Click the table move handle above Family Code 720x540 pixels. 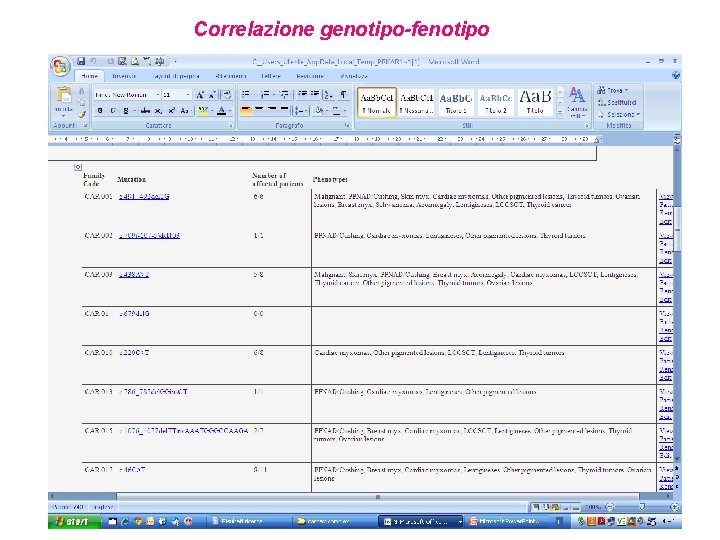pyautogui.click(x=78, y=167)
